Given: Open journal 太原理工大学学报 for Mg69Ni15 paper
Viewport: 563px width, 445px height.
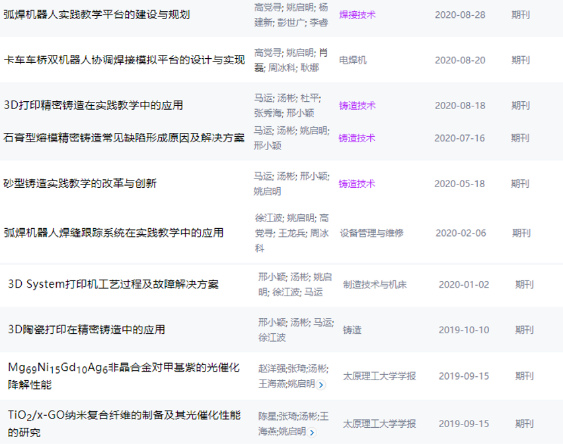Looking at the screenshot, I should [379, 376].
